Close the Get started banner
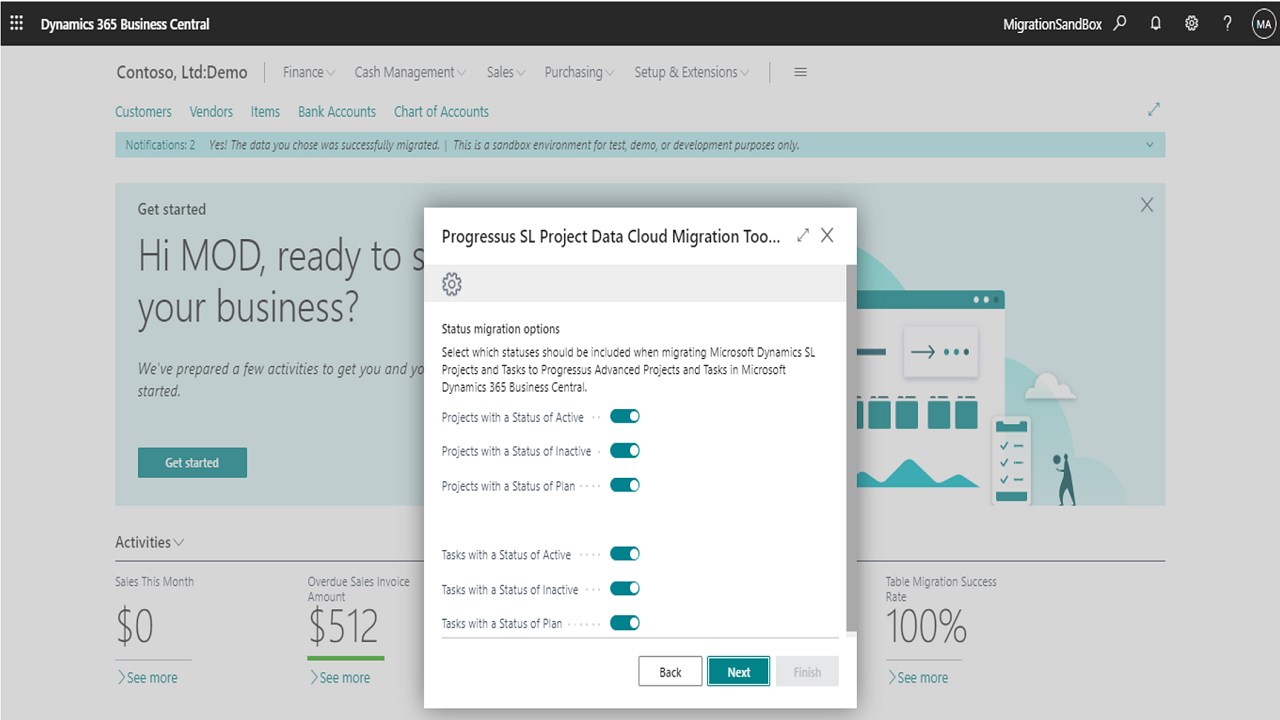 click(x=1147, y=205)
